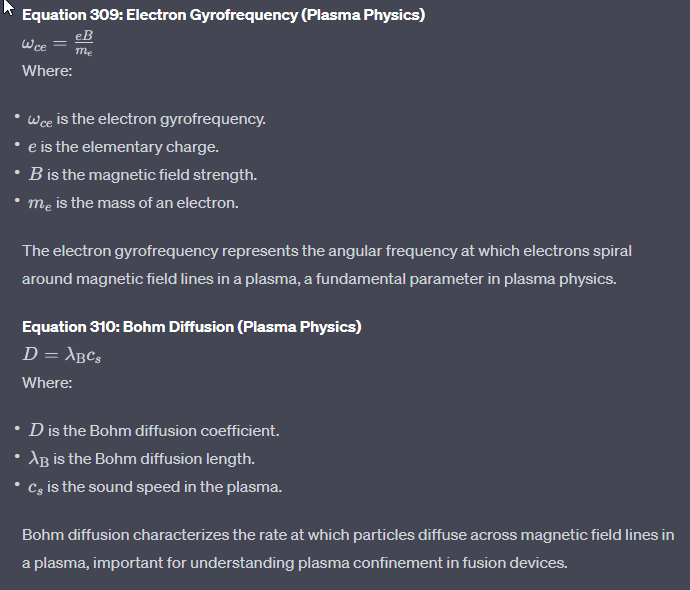This screenshot has width=690, height=590.
Task: Click the 'sound speed in the plasma' bullet
Action: (155, 487)
